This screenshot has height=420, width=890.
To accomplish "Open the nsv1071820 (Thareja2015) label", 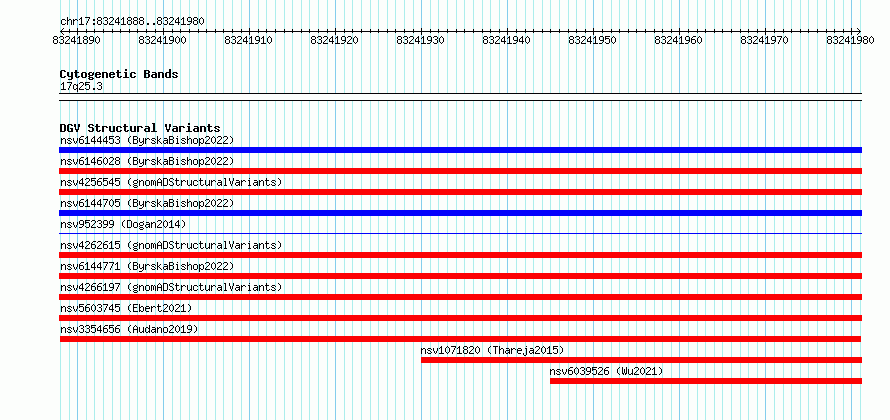I will tap(492, 350).
